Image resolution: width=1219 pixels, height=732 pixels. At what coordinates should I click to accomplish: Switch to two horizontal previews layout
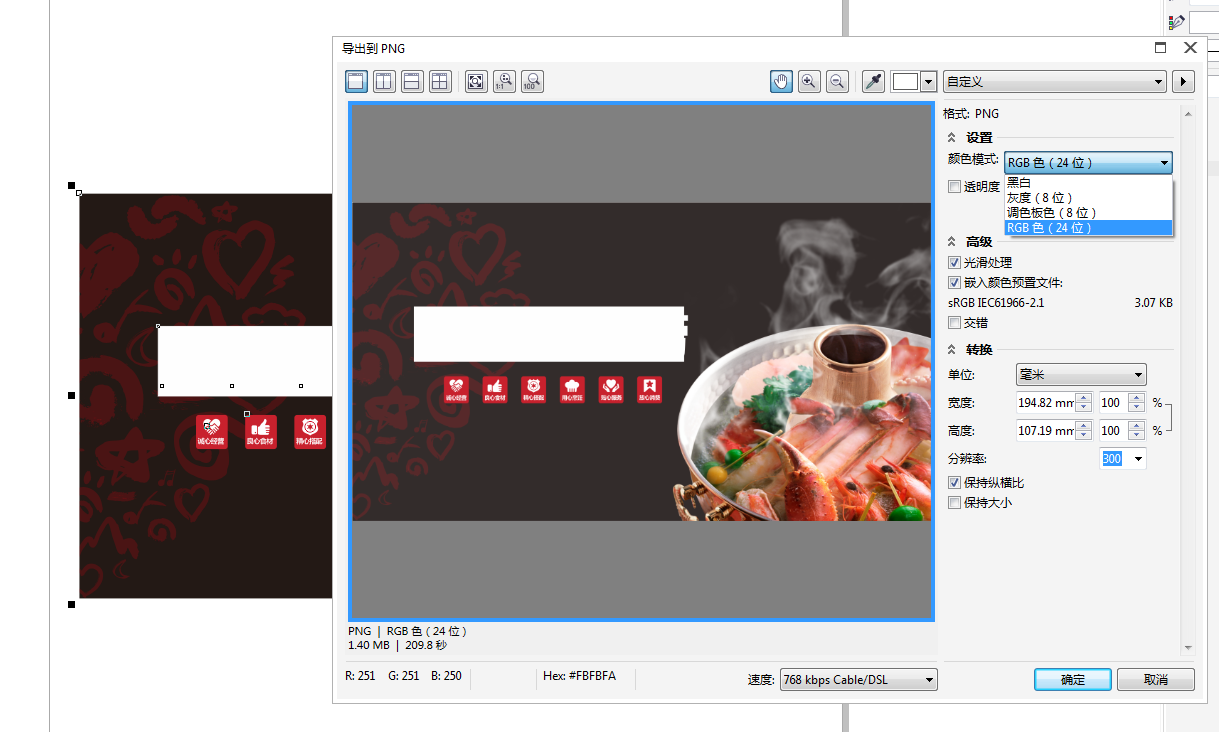(x=412, y=82)
